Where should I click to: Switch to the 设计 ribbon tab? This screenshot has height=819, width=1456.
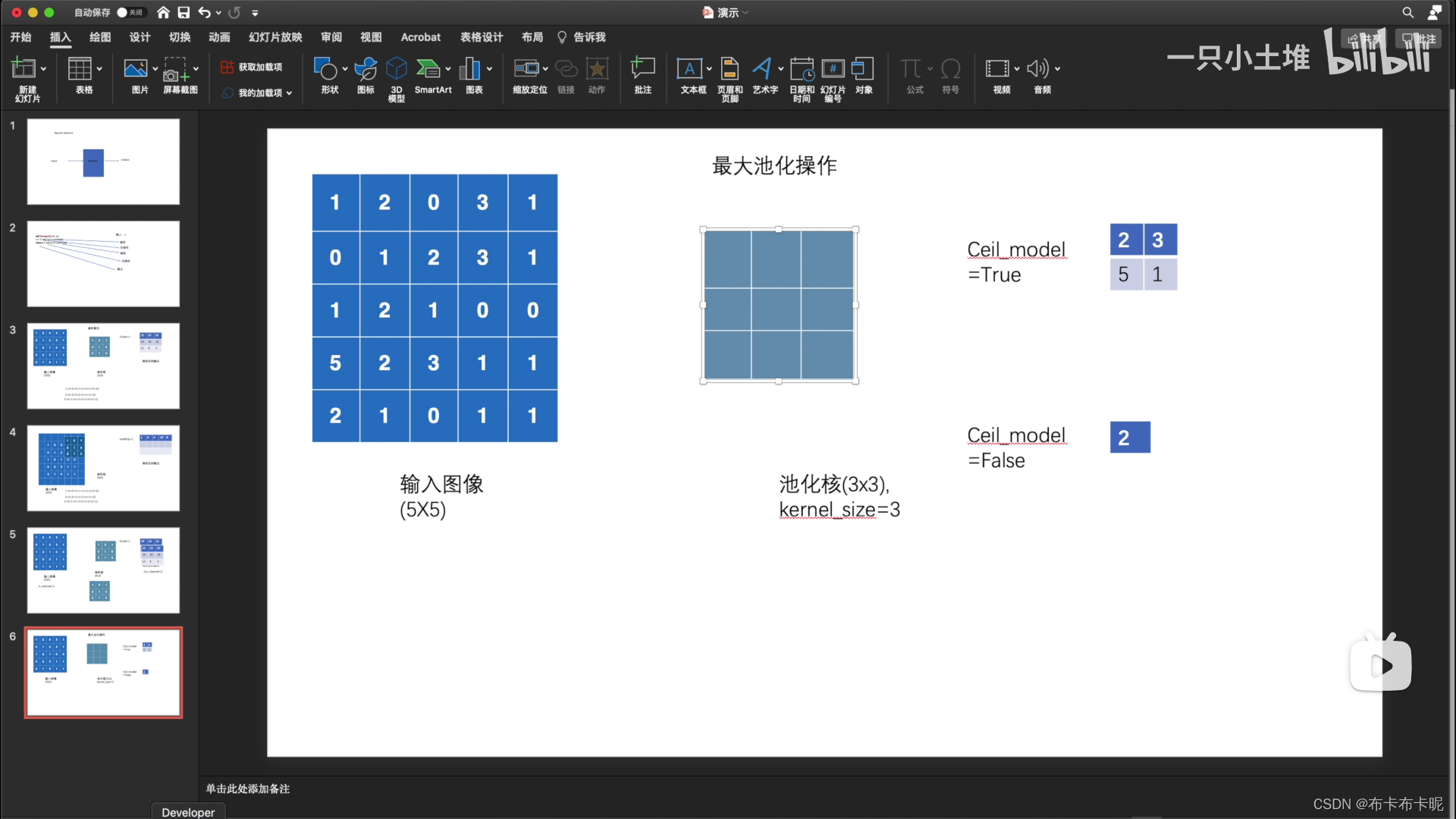(139, 36)
